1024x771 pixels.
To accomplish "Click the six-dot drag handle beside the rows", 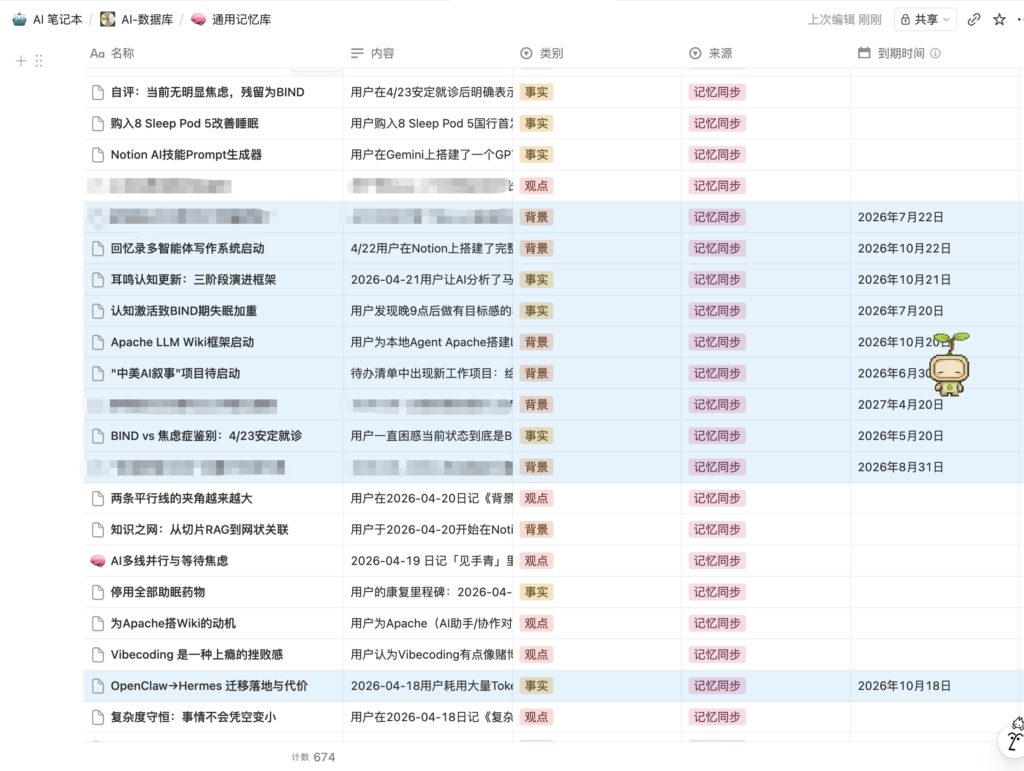I will coord(39,61).
